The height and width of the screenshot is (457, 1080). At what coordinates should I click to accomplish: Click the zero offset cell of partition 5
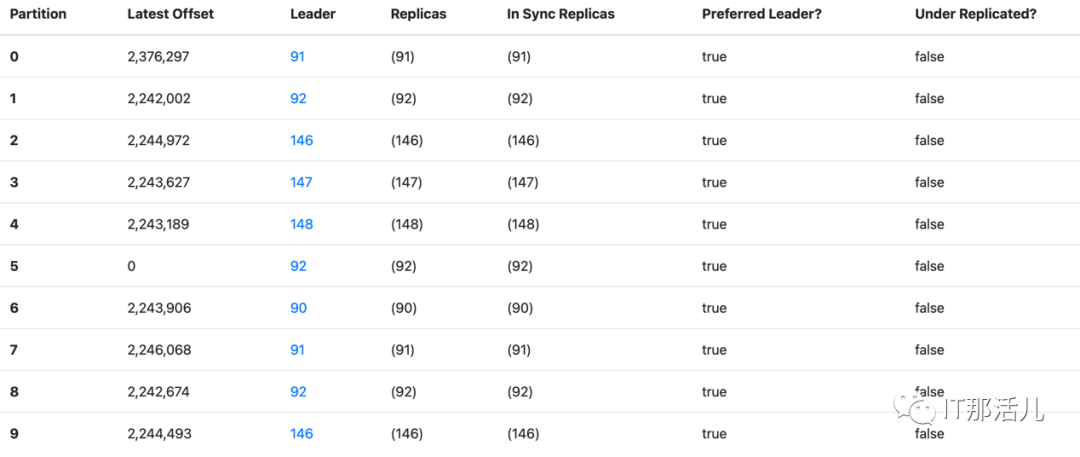click(131, 267)
